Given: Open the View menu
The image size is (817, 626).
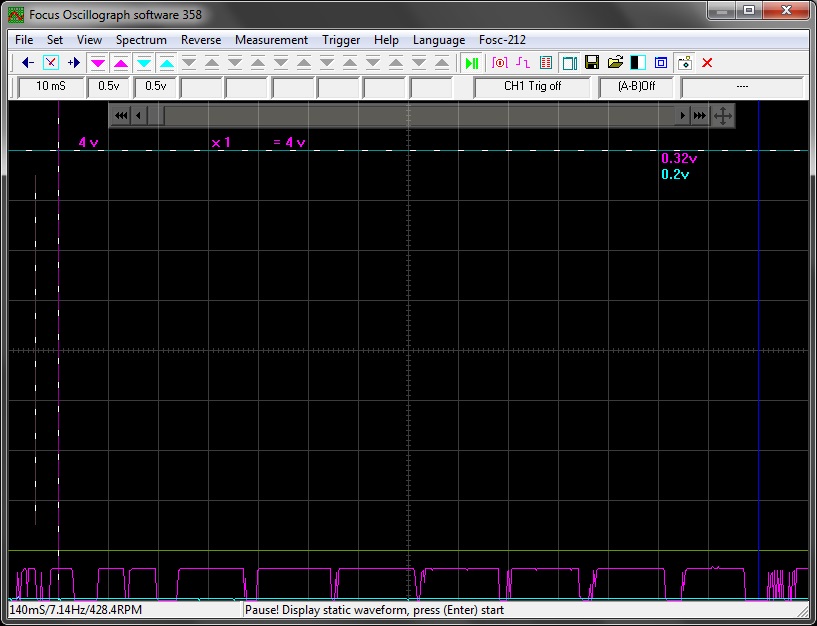Looking at the screenshot, I should tap(89, 40).
